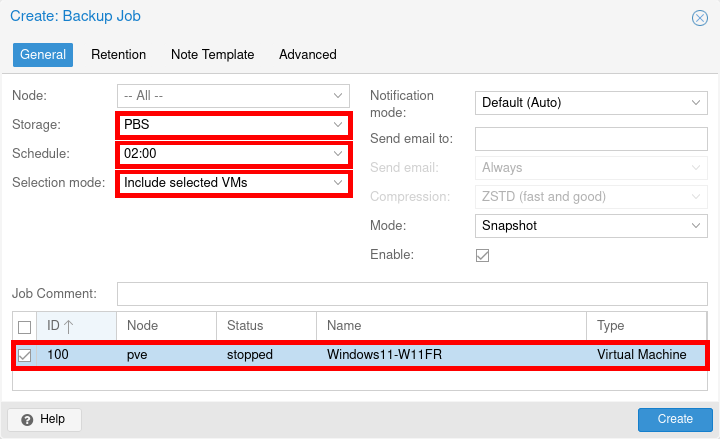
Task: Uncheck VM 100 row checkbox
Action: 25,355
